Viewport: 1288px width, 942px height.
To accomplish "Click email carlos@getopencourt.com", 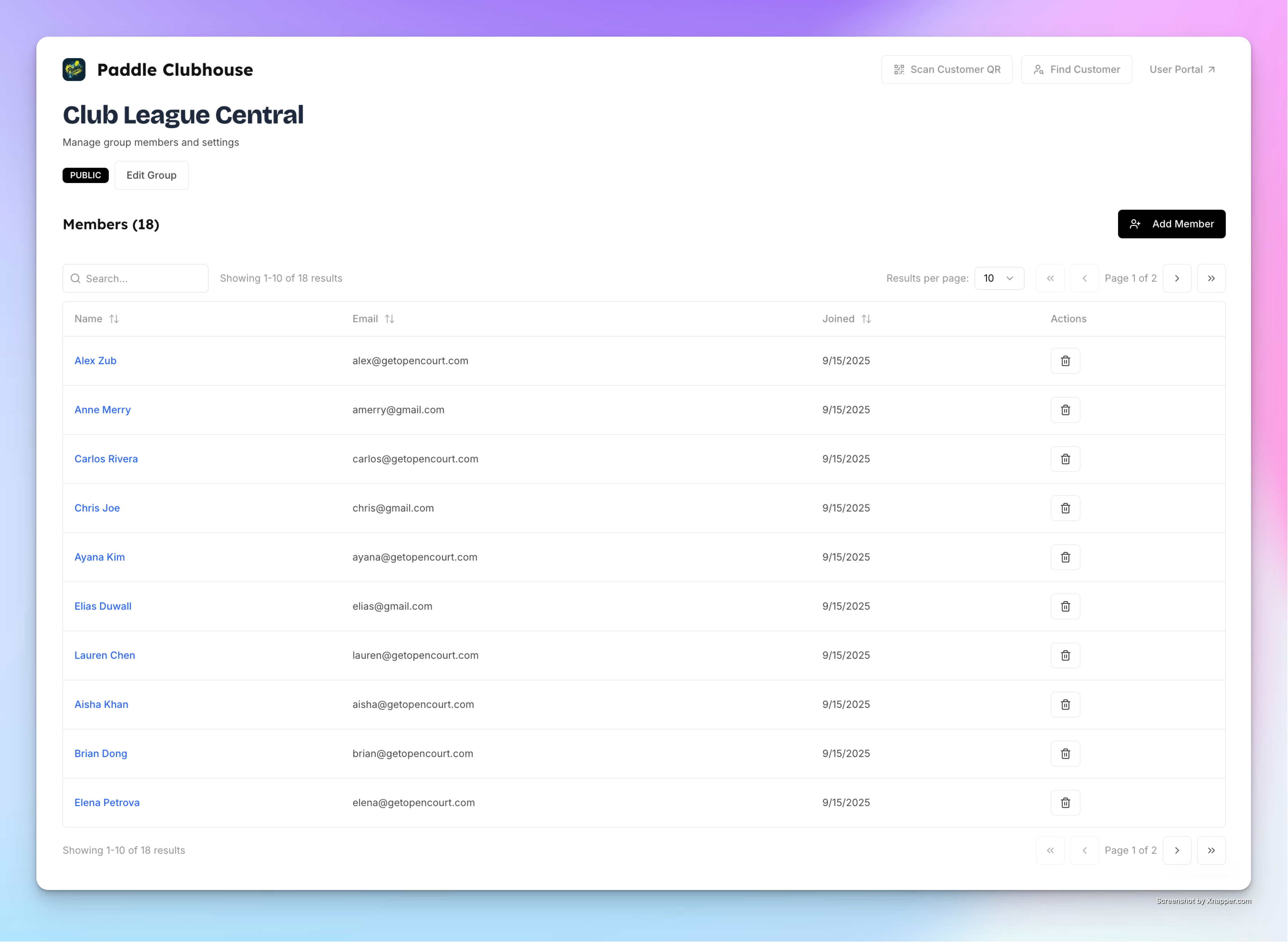I will [x=415, y=459].
